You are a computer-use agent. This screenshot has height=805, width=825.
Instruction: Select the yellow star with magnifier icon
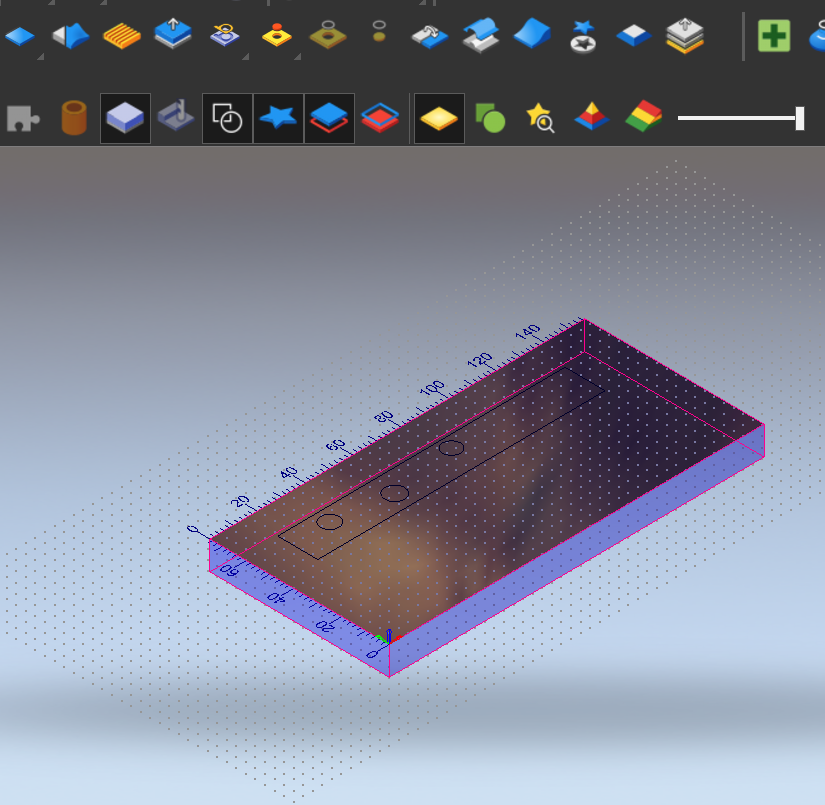540,118
